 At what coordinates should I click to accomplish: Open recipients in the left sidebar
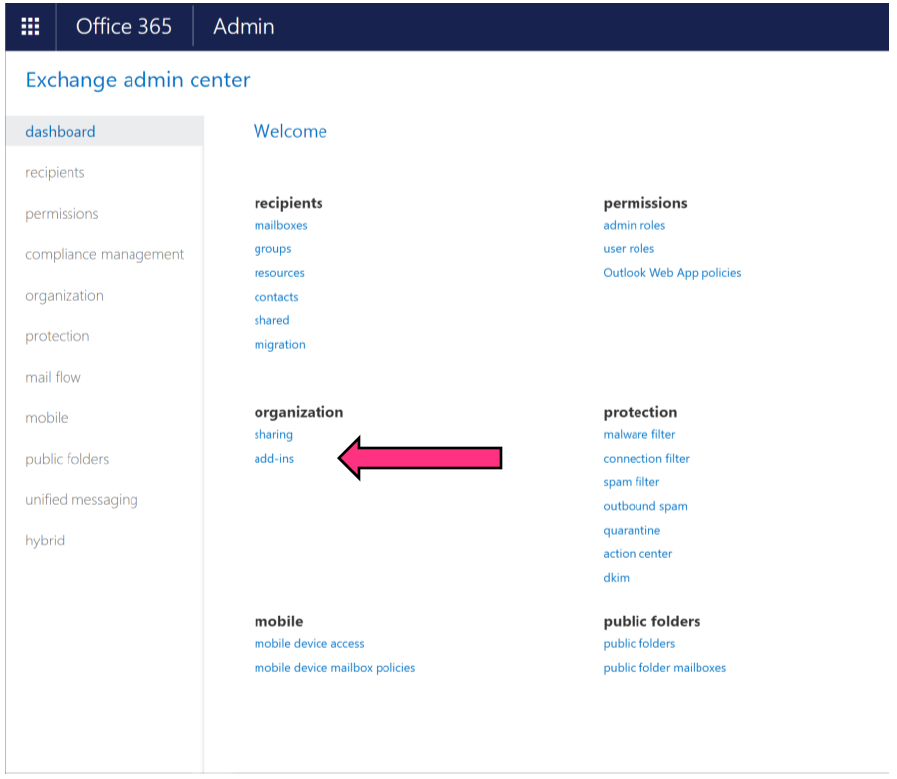point(55,172)
